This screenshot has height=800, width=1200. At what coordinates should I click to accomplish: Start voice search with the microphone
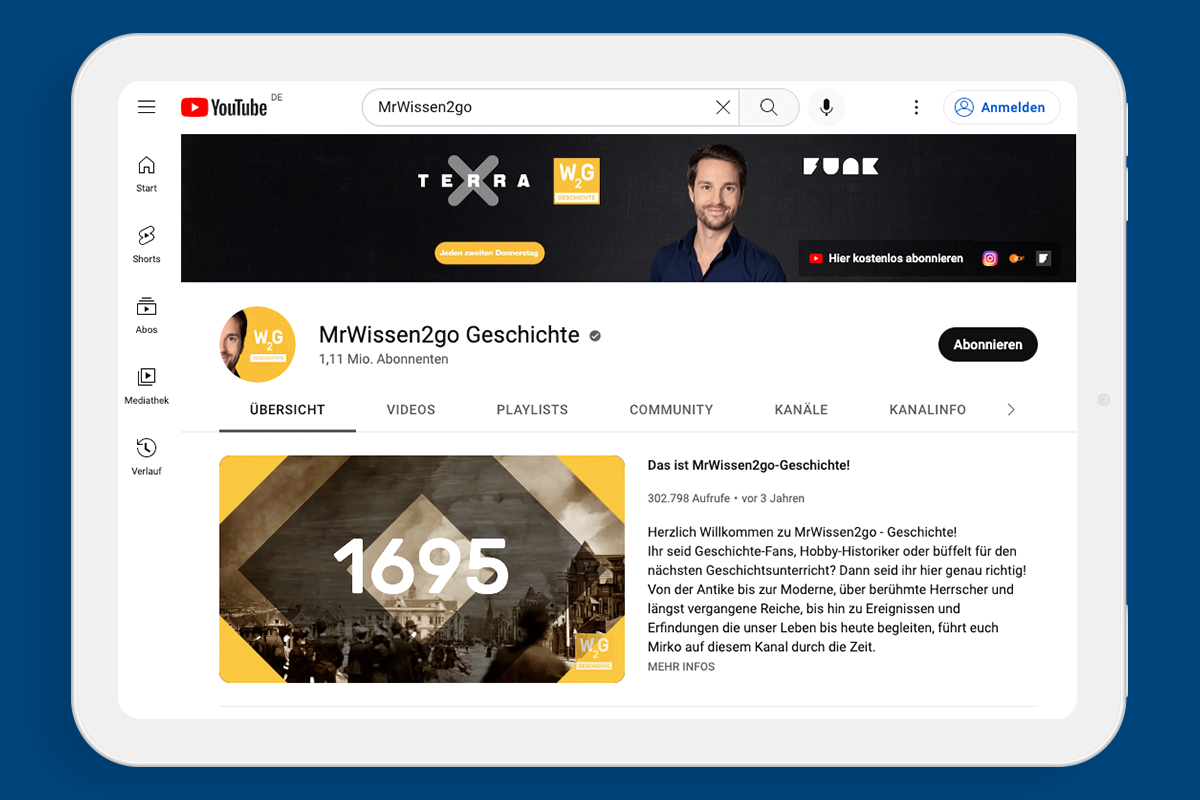pos(826,107)
